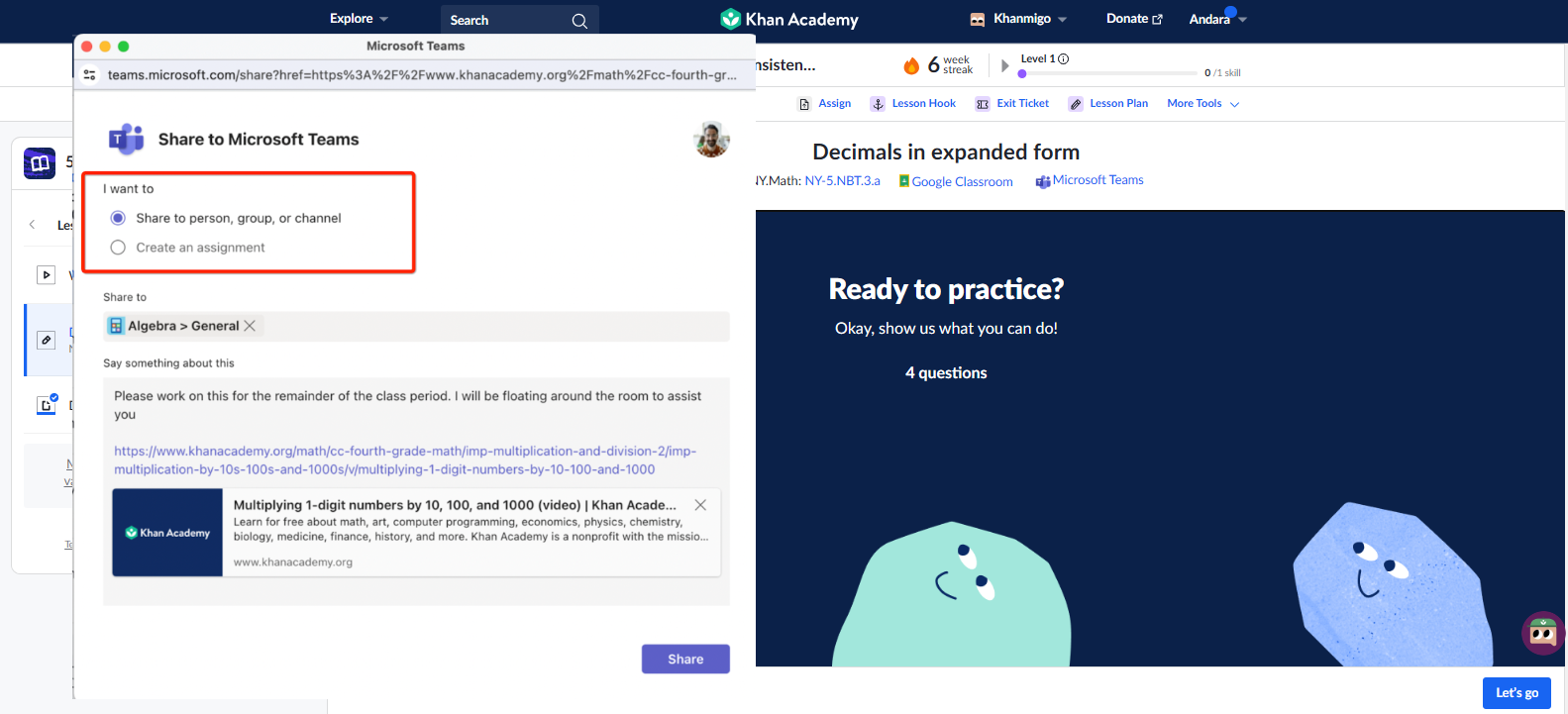The image size is (1568, 714).
Task: Click the Google Classroom share icon
Action: (x=903, y=181)
